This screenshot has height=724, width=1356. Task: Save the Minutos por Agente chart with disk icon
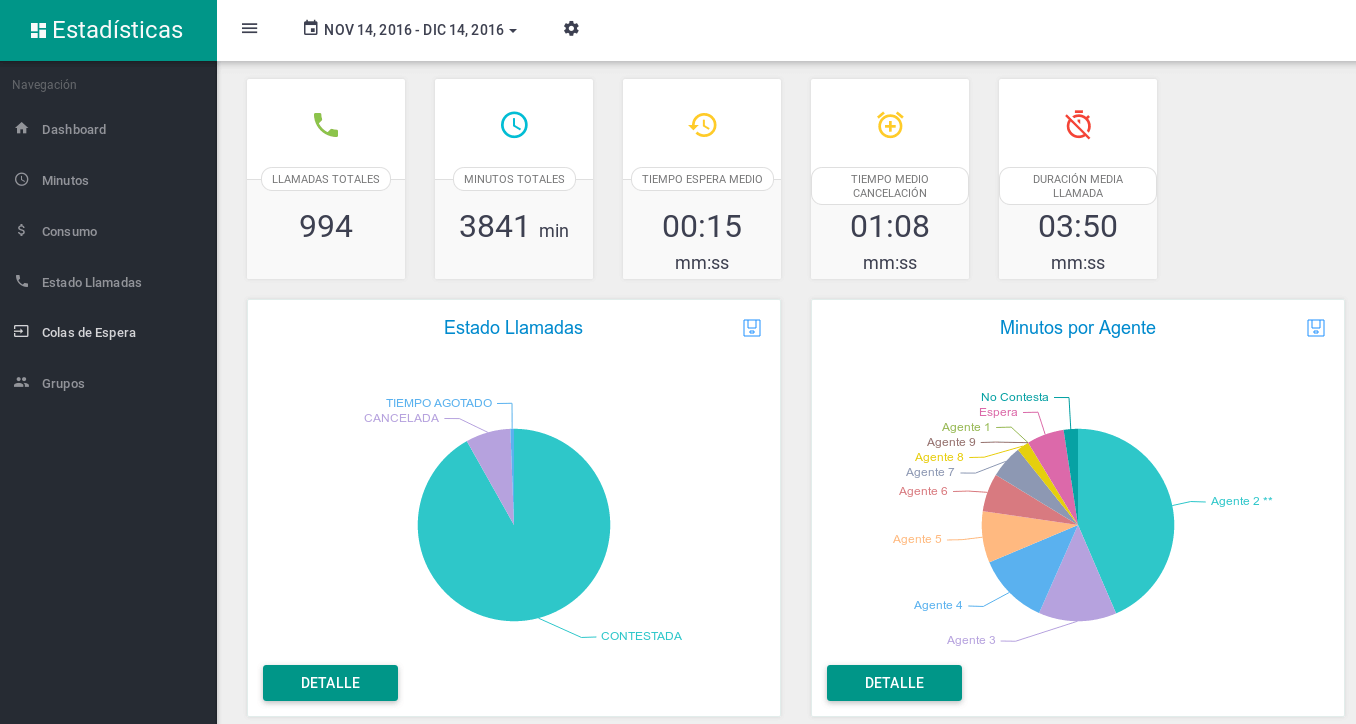pos(1316,328)
